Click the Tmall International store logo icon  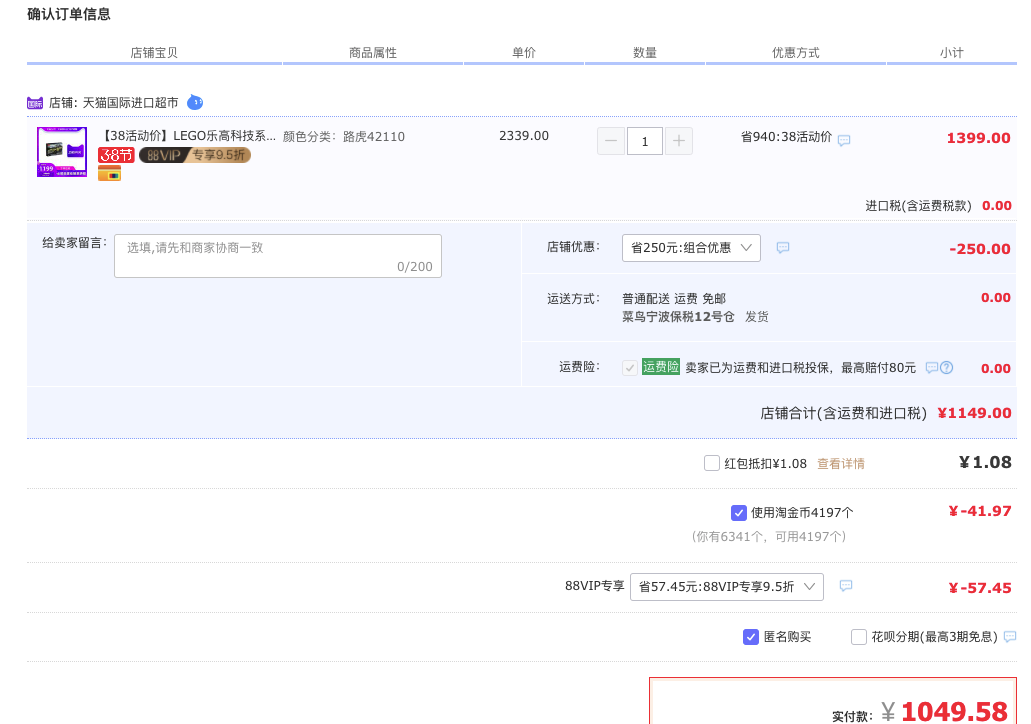click(x=35, y=103)
